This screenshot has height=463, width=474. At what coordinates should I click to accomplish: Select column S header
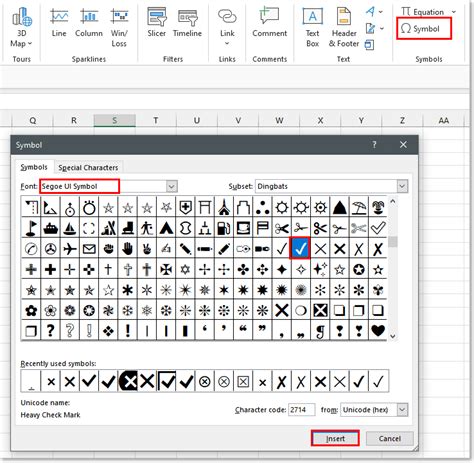click(x=115, y=120)
